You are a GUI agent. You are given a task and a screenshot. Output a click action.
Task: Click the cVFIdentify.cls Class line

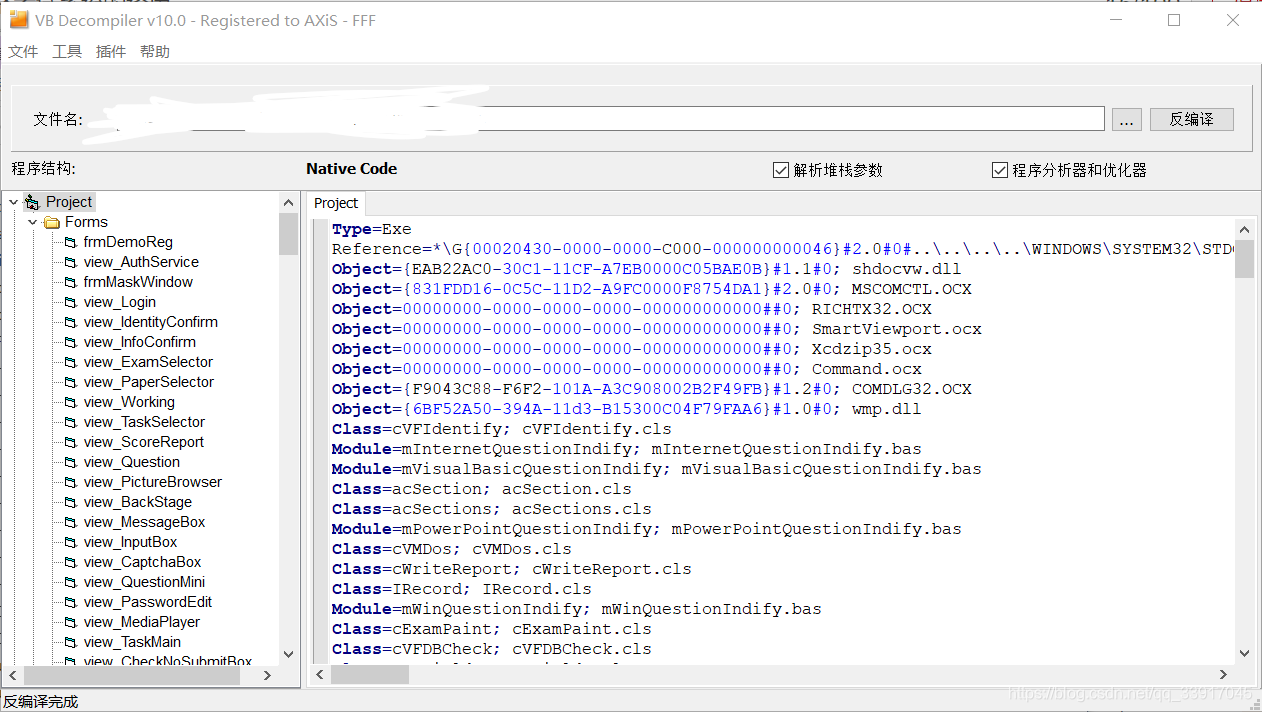pyautogui.click(x=502, y=429)
